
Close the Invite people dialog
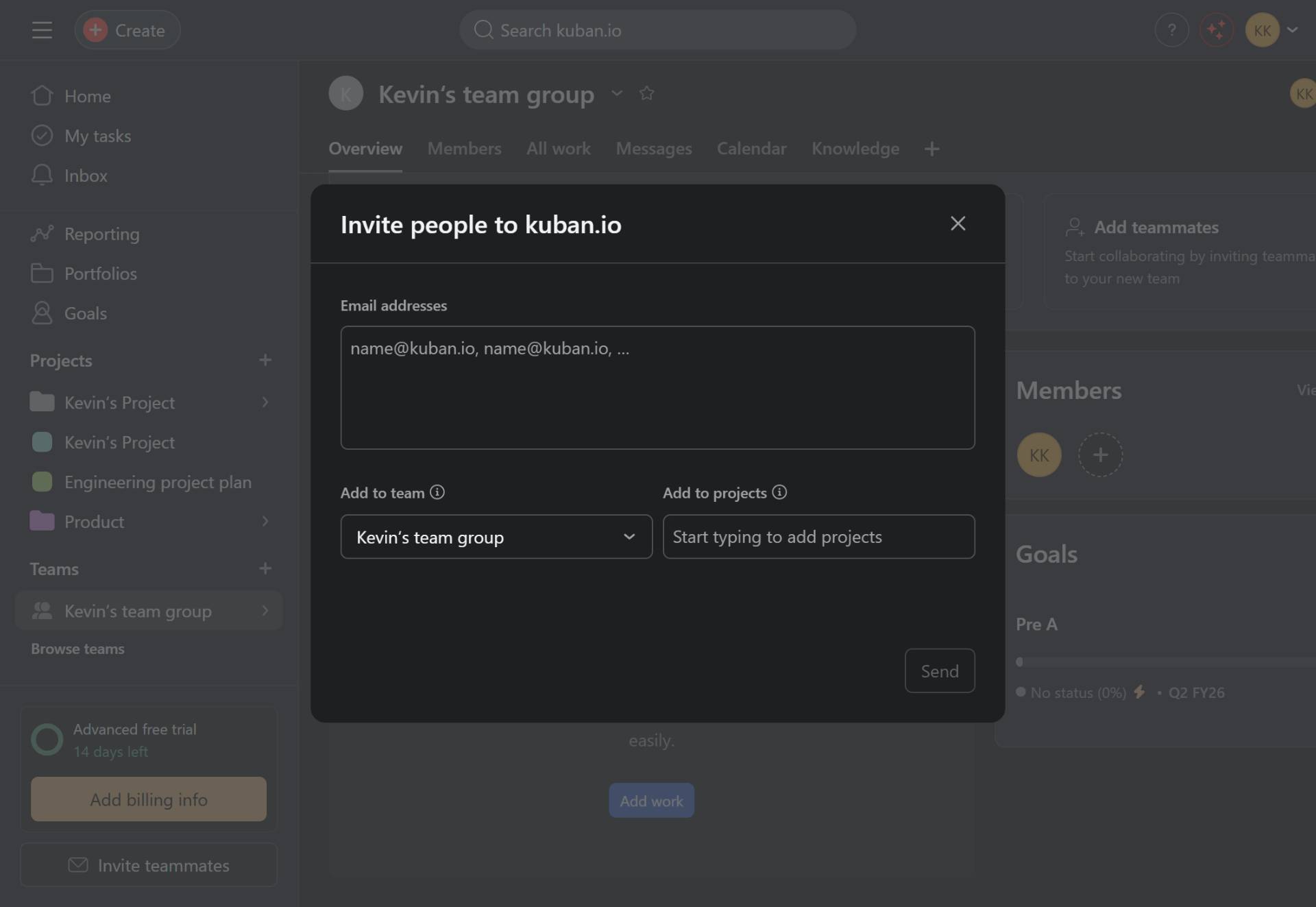click(x=958, y=223)
